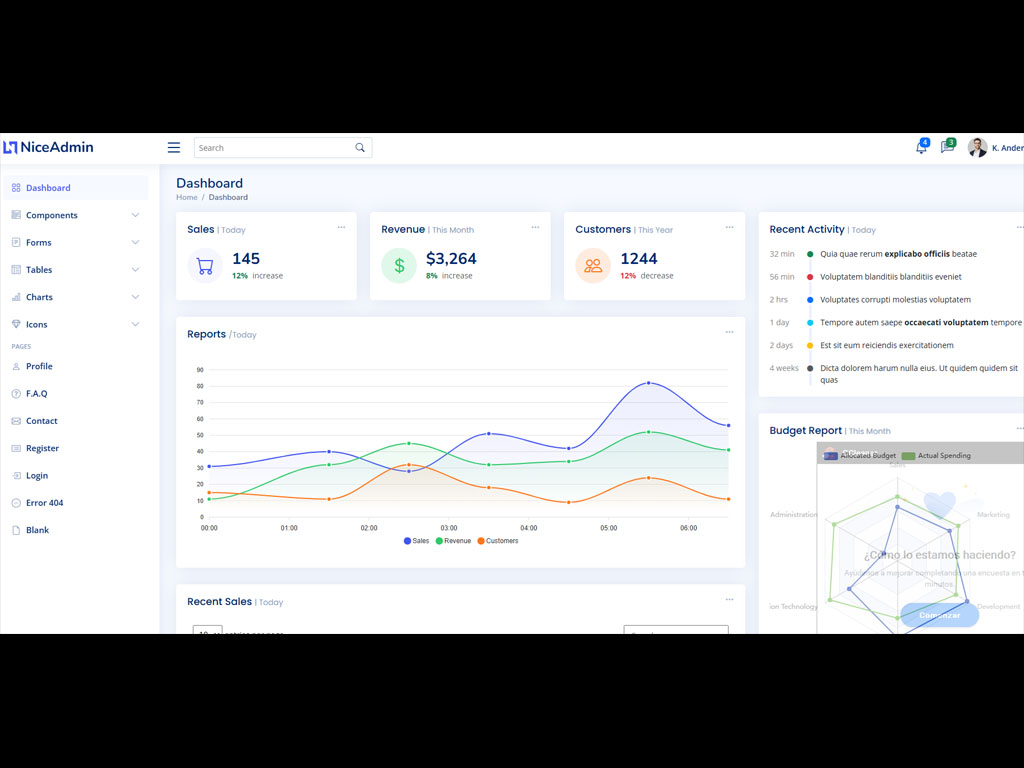The image size is (1024, 768).
Task: Toggle the Revenue series in chart legend
Action: click(x=453, y=541)
